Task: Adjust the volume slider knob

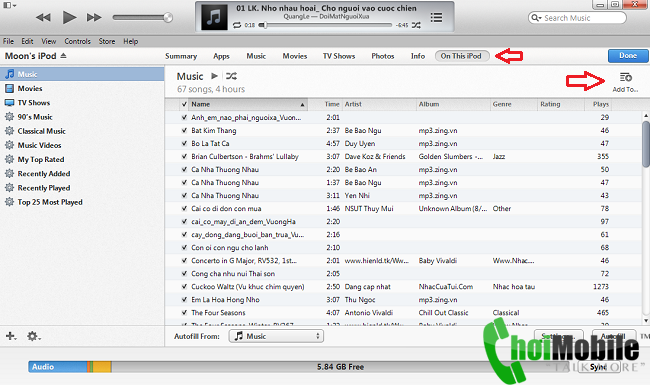Action: tap(168, 17)
